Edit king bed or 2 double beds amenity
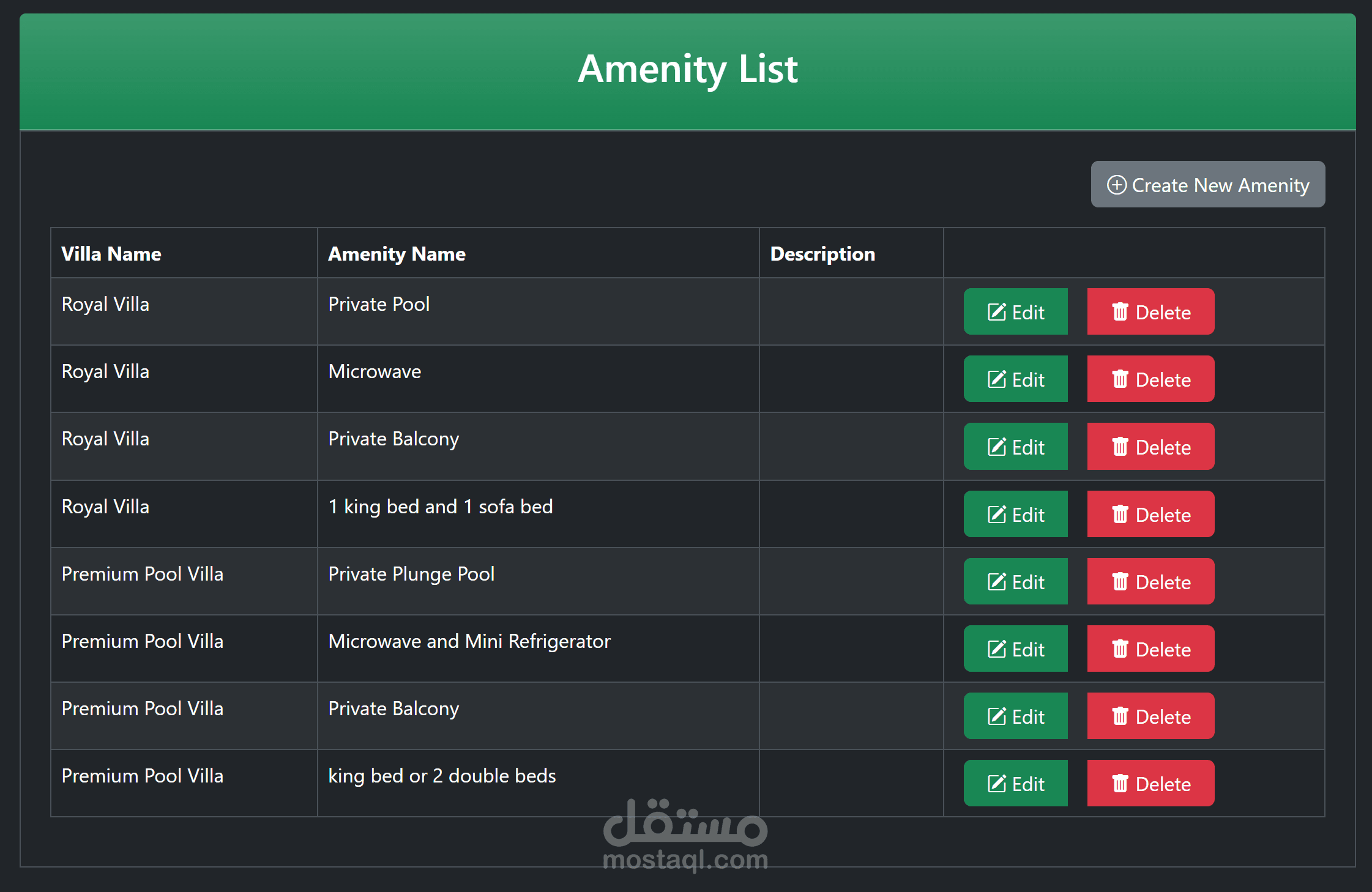Viewport: 1372px width, 892px height. (x=1016, y=784)
